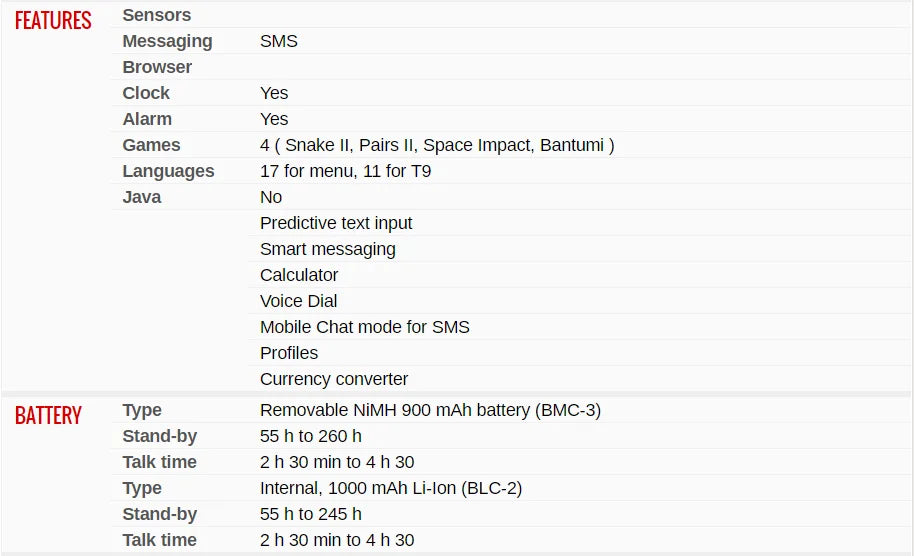The image size is (914, 556).
Task: Select the Languages row label
Action: click(168, 171)
